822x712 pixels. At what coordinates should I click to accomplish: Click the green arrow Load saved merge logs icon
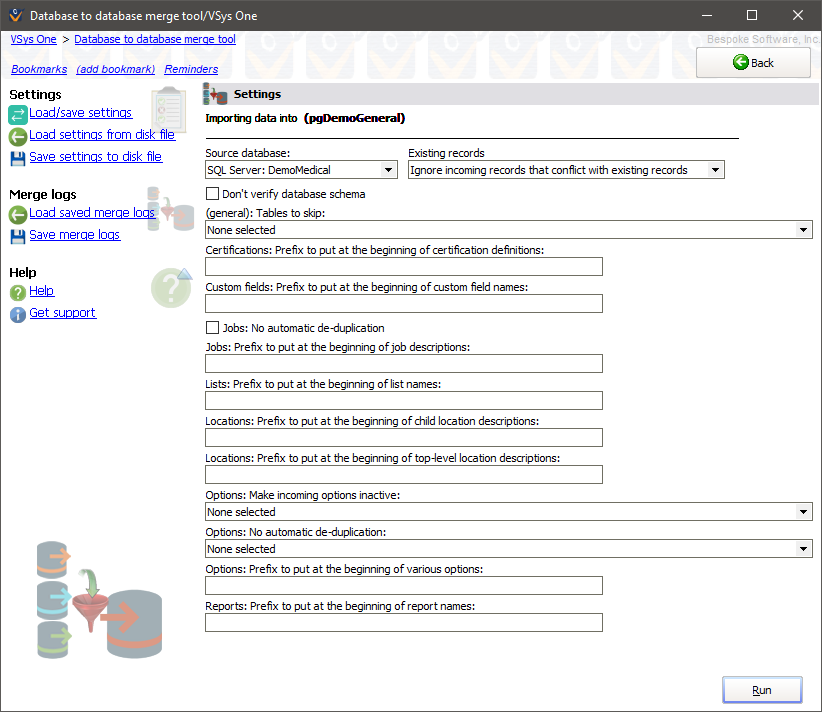18,214
